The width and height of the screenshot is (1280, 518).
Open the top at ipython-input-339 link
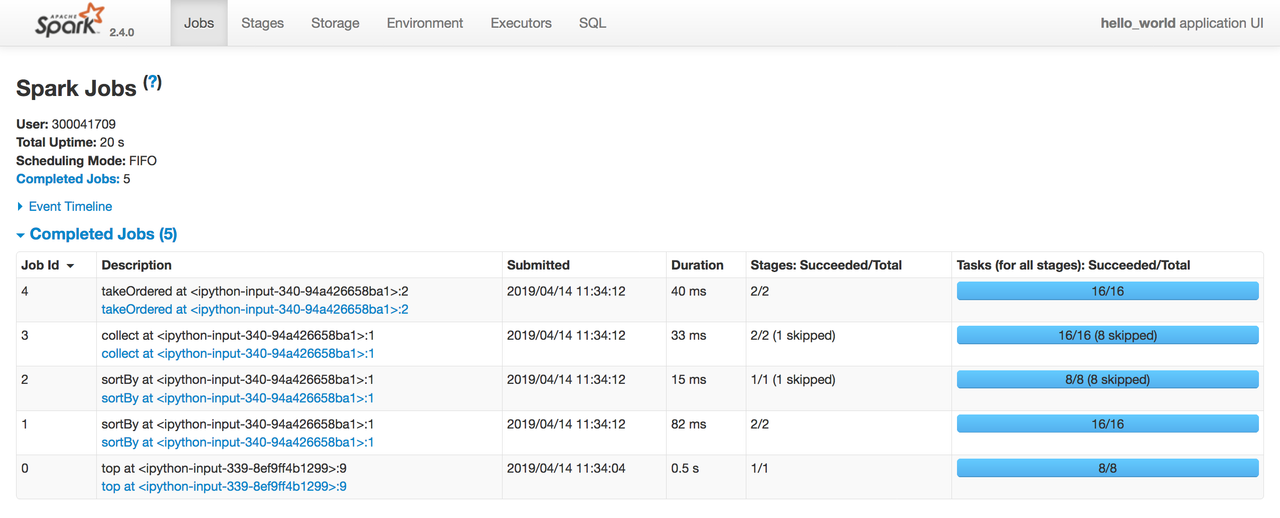(x=224, y=487)
